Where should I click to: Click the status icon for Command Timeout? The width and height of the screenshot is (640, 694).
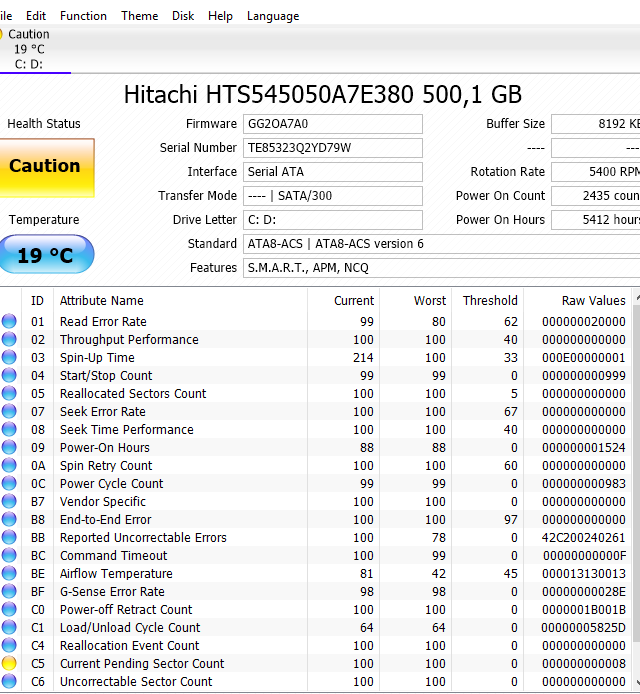pyautogui.click(x=9, y=555)
